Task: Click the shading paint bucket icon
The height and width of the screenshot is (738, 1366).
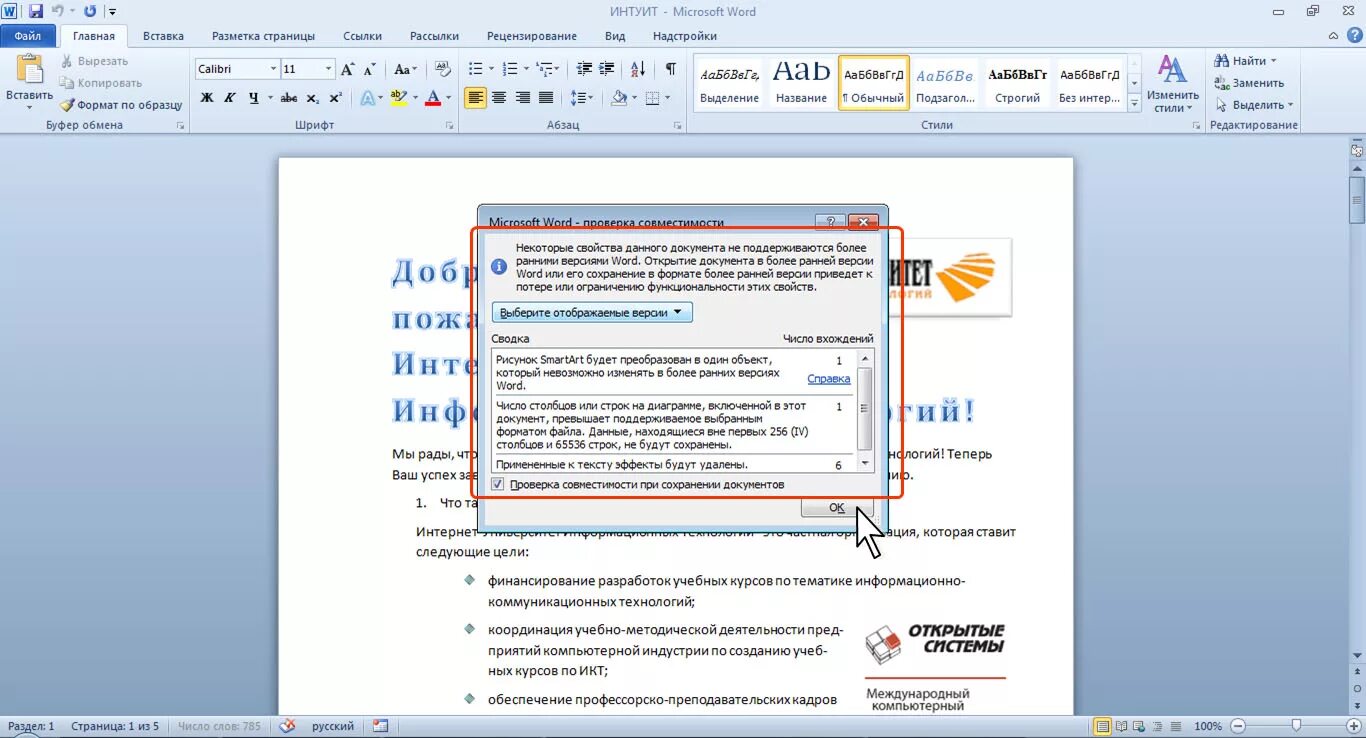Action: 619,98
